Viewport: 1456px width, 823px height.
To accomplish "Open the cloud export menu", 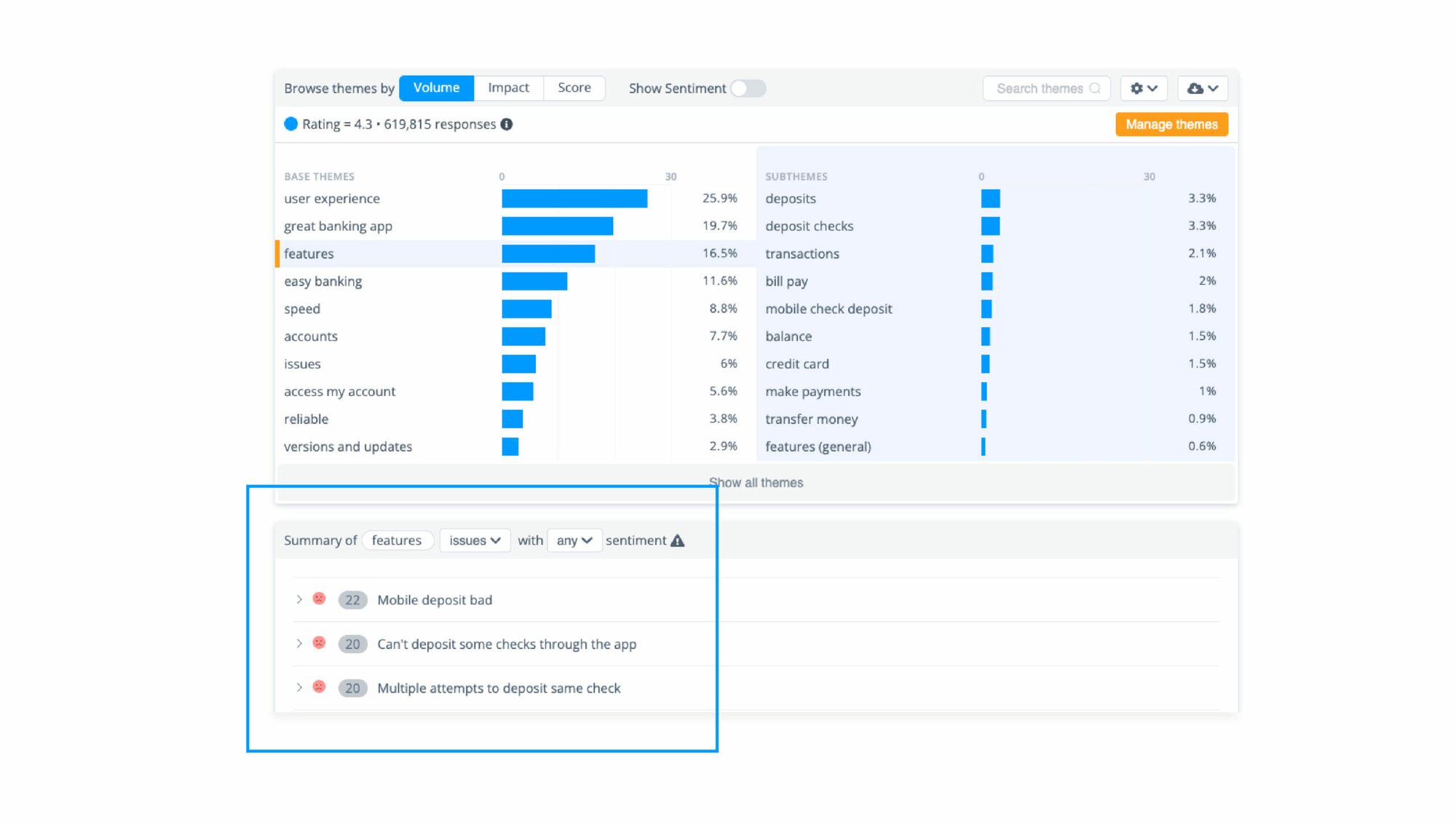I will (x=1201, y=88).
